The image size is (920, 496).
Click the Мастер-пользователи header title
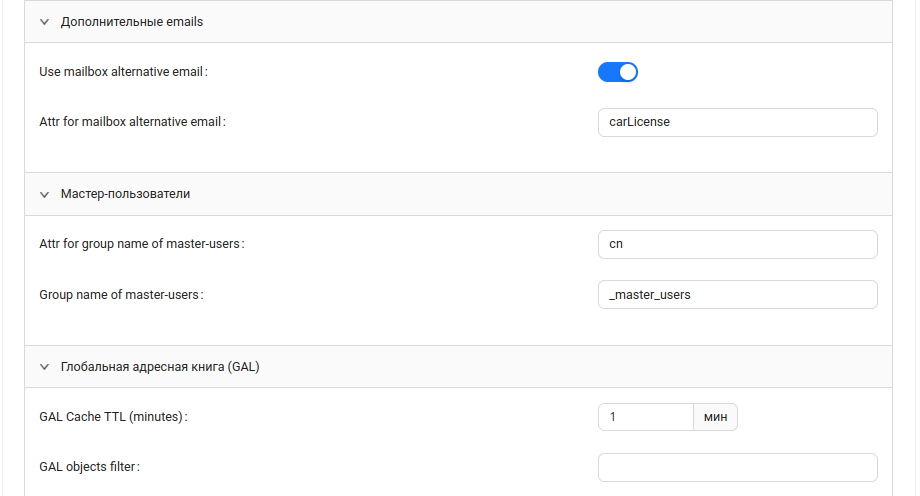[x=125, y=194]
